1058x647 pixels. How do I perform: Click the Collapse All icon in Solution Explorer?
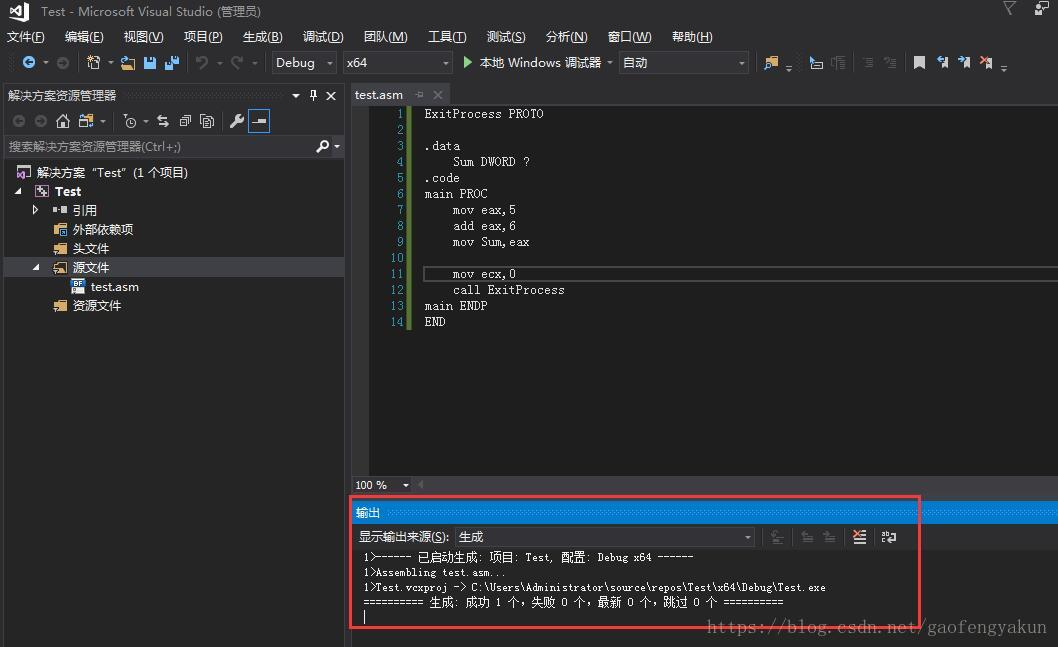click(x=186, y=121)
